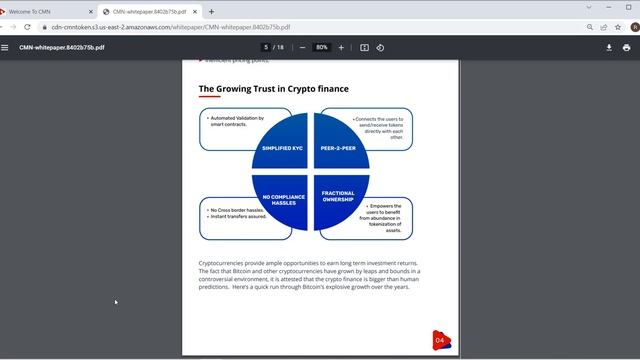Screen dimensions: 640x360
Task: Select the CMN-whitepaper.8402b75b.pdf tab
Action: (149, 12)
